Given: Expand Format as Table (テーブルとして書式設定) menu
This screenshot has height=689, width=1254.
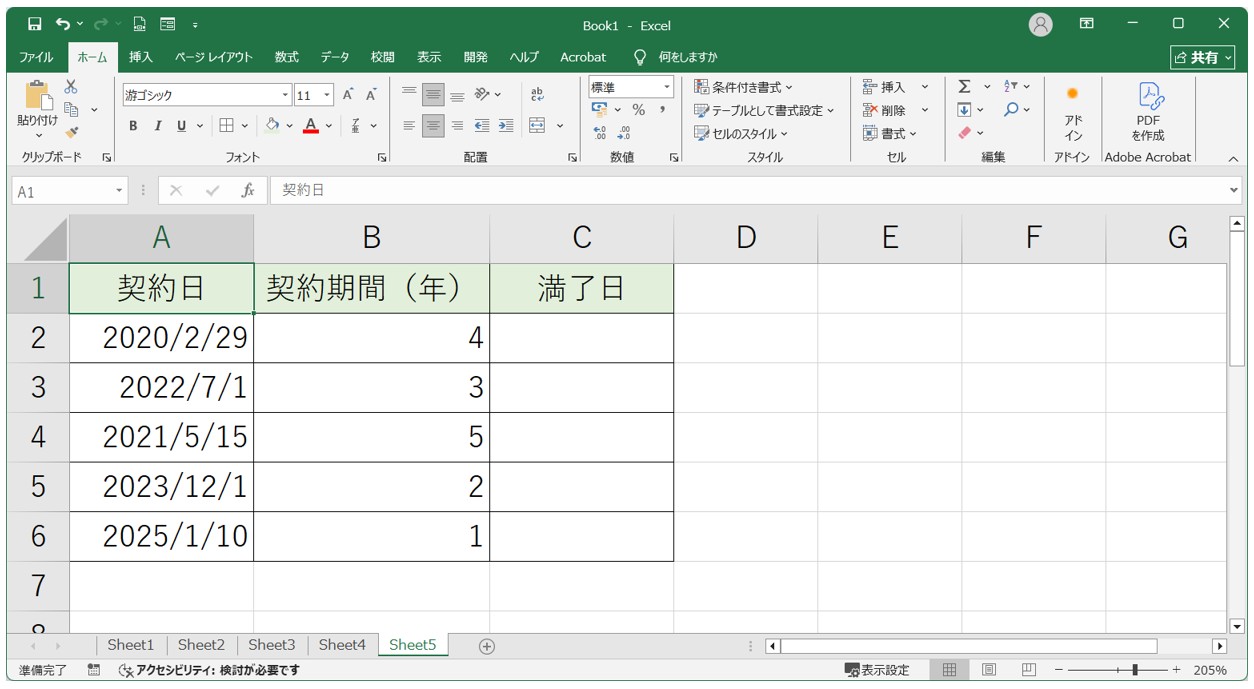Looking at the screenshot, I should point(764,110).
